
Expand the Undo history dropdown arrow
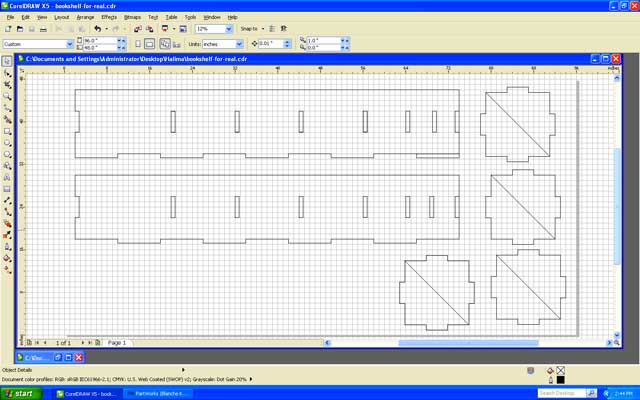tap(107, 29)
